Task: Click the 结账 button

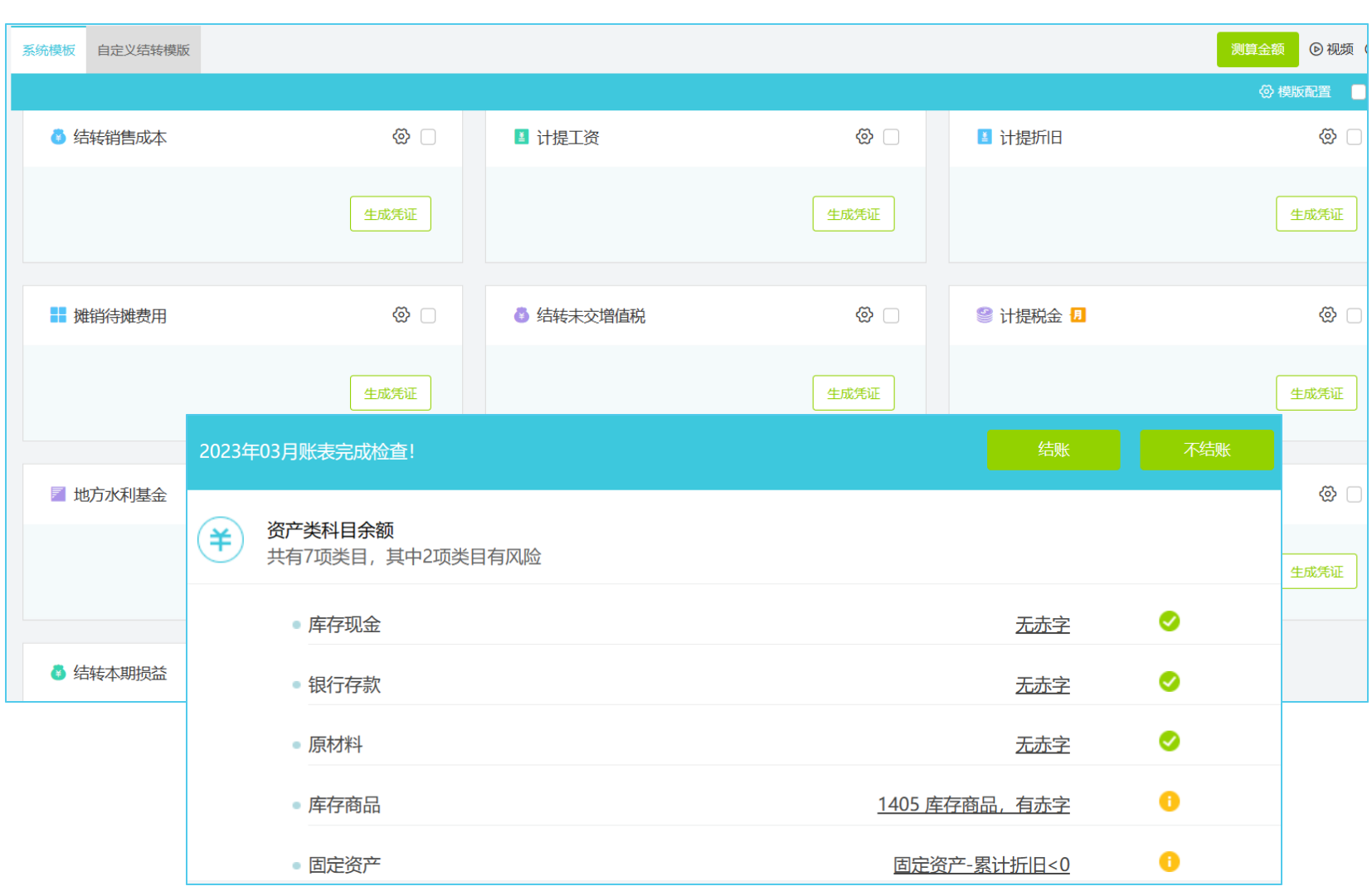Action: [x=1053, y=450]
